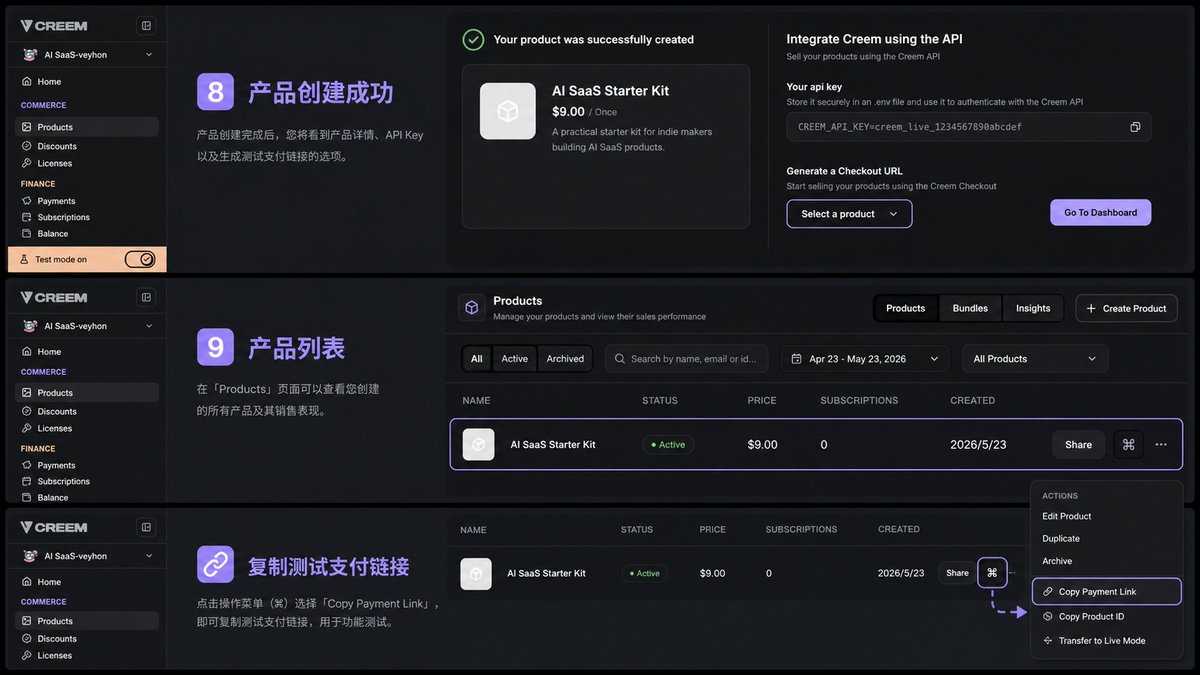Expand the All Products filter dropdown
Viewport: 1200px width, 675px height.
(1035, 359)
